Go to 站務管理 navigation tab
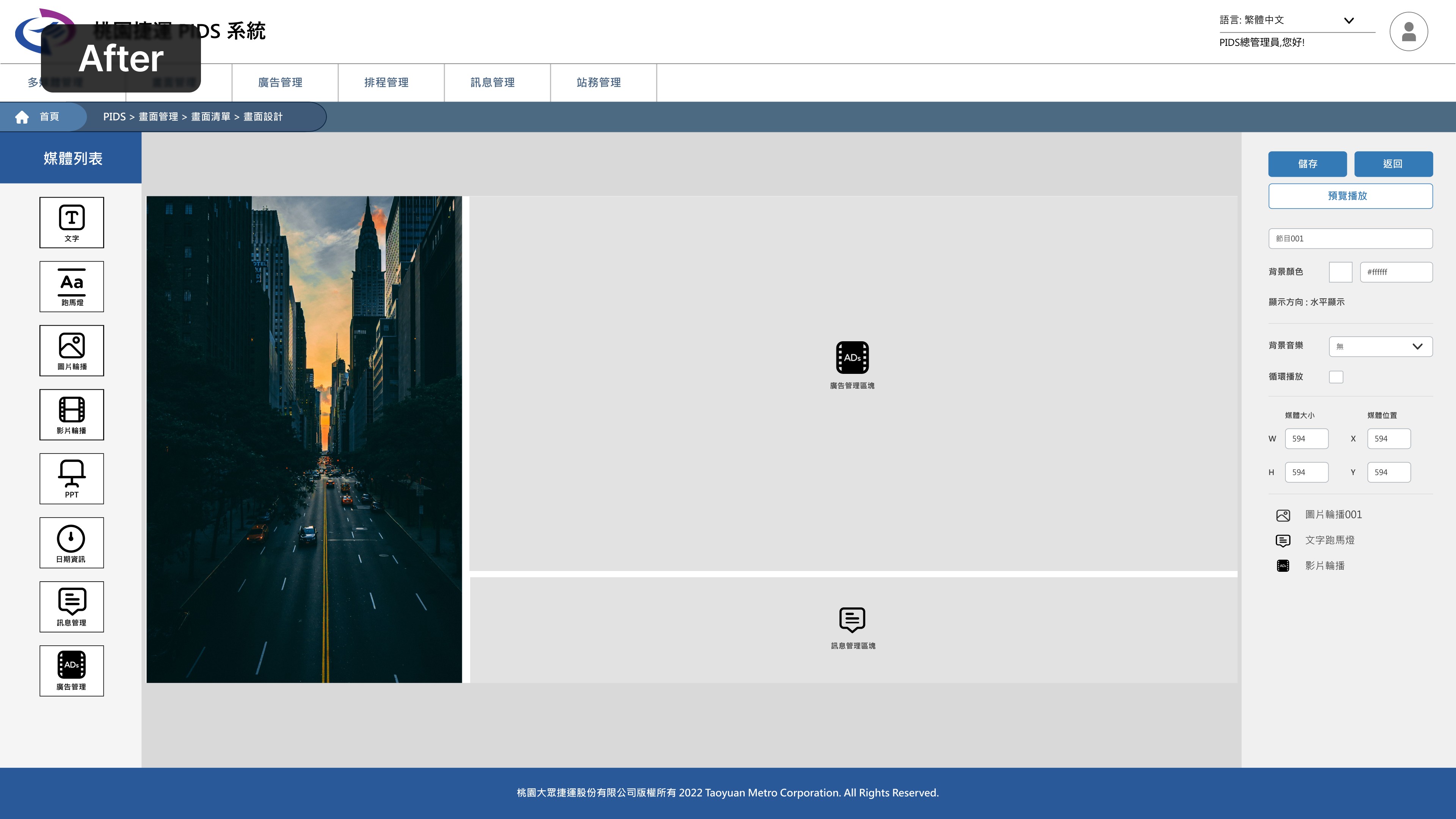The width and height of the screenshot is (1456, 819). pyautogui.click(x=599, y=83)
